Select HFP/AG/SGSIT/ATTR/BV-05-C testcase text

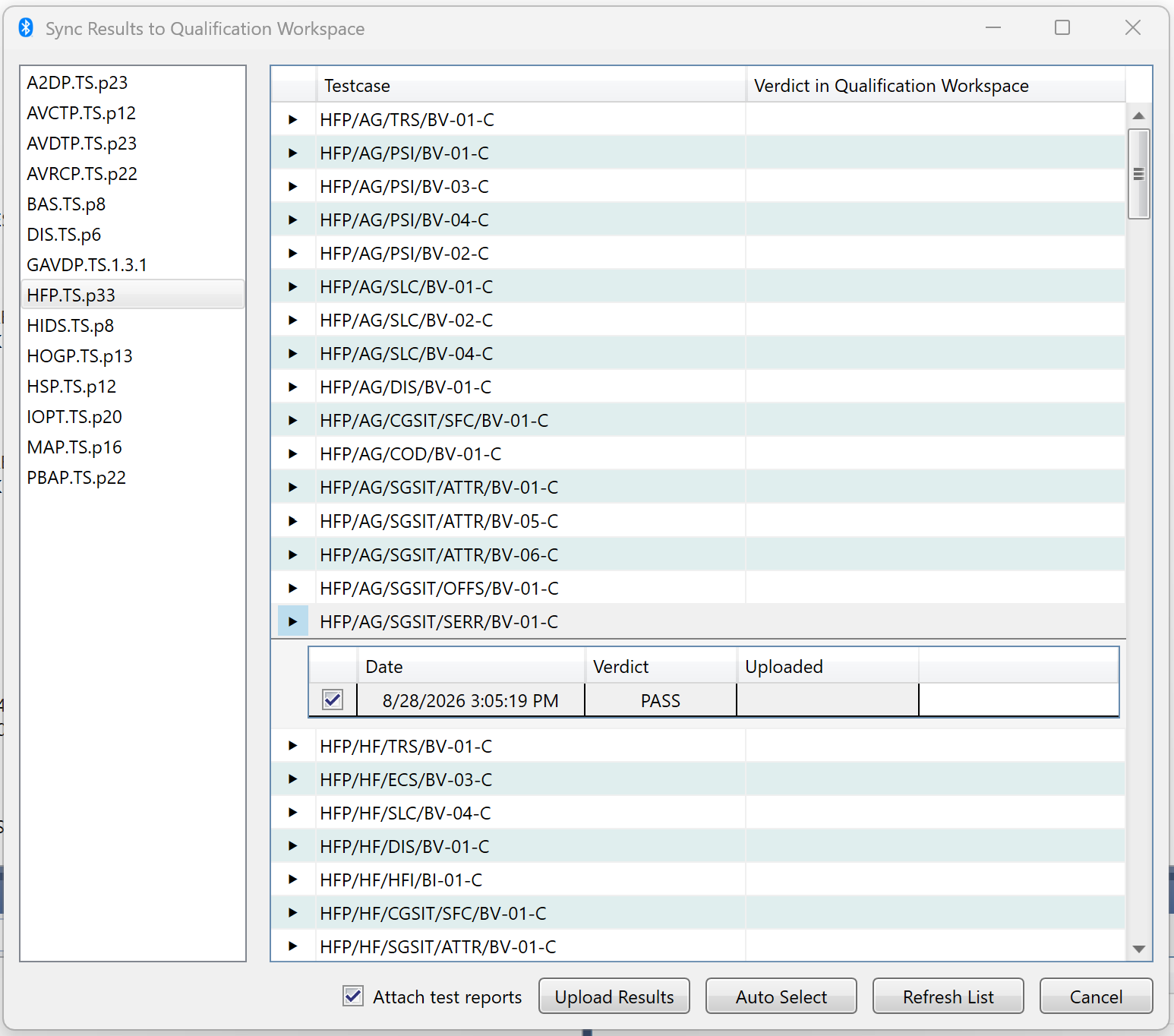click(x=439, y=521)
